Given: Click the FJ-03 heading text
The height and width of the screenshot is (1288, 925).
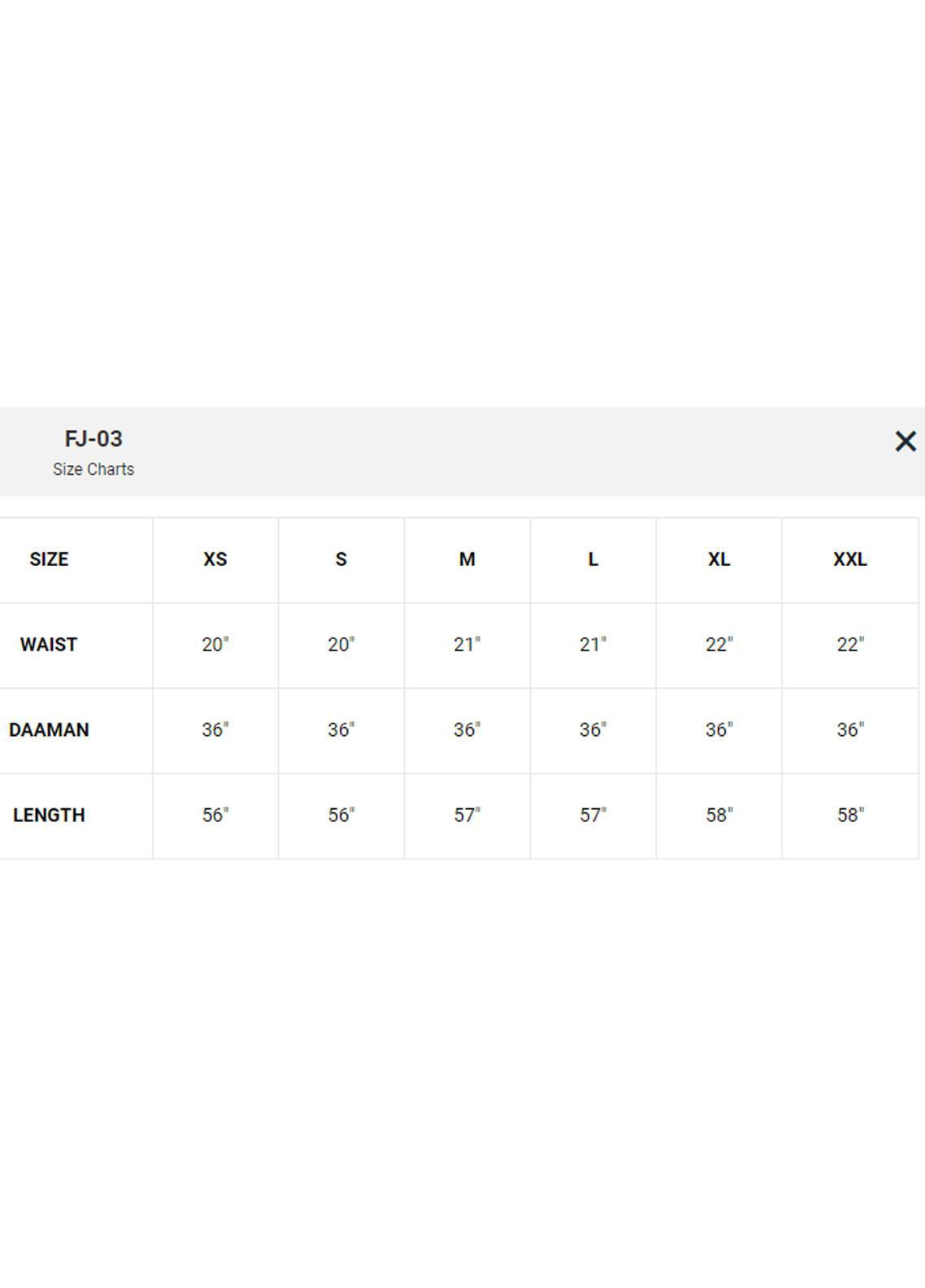Looking at the screenshot, I should [x=93, y=439].
